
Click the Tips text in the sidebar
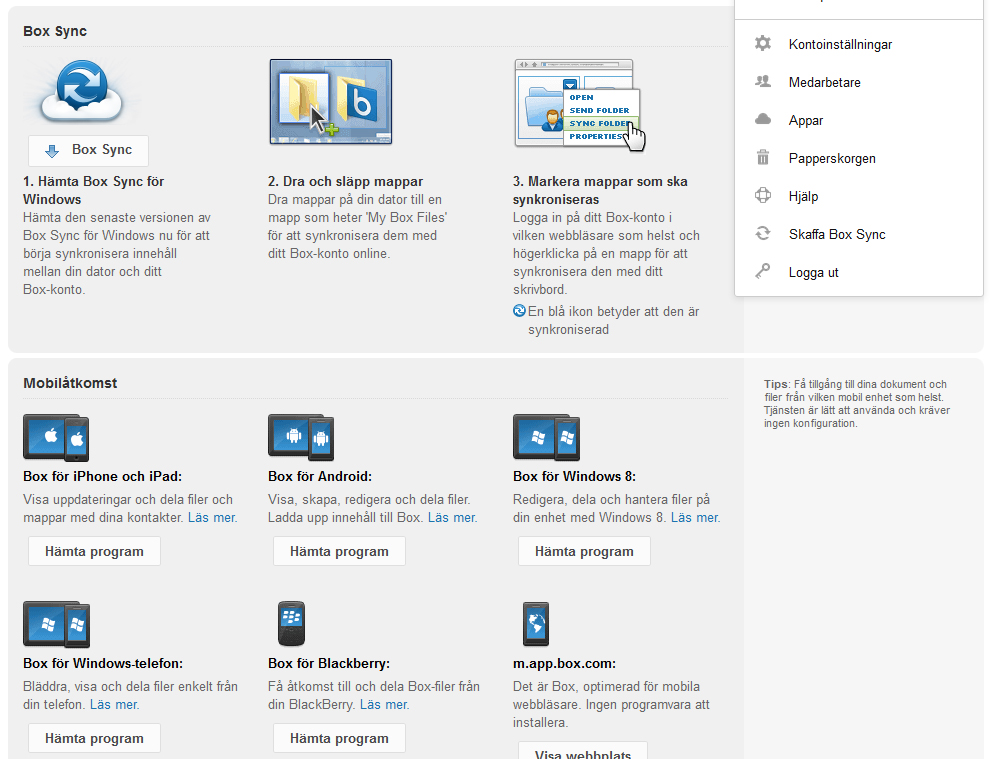pos(856,404)
